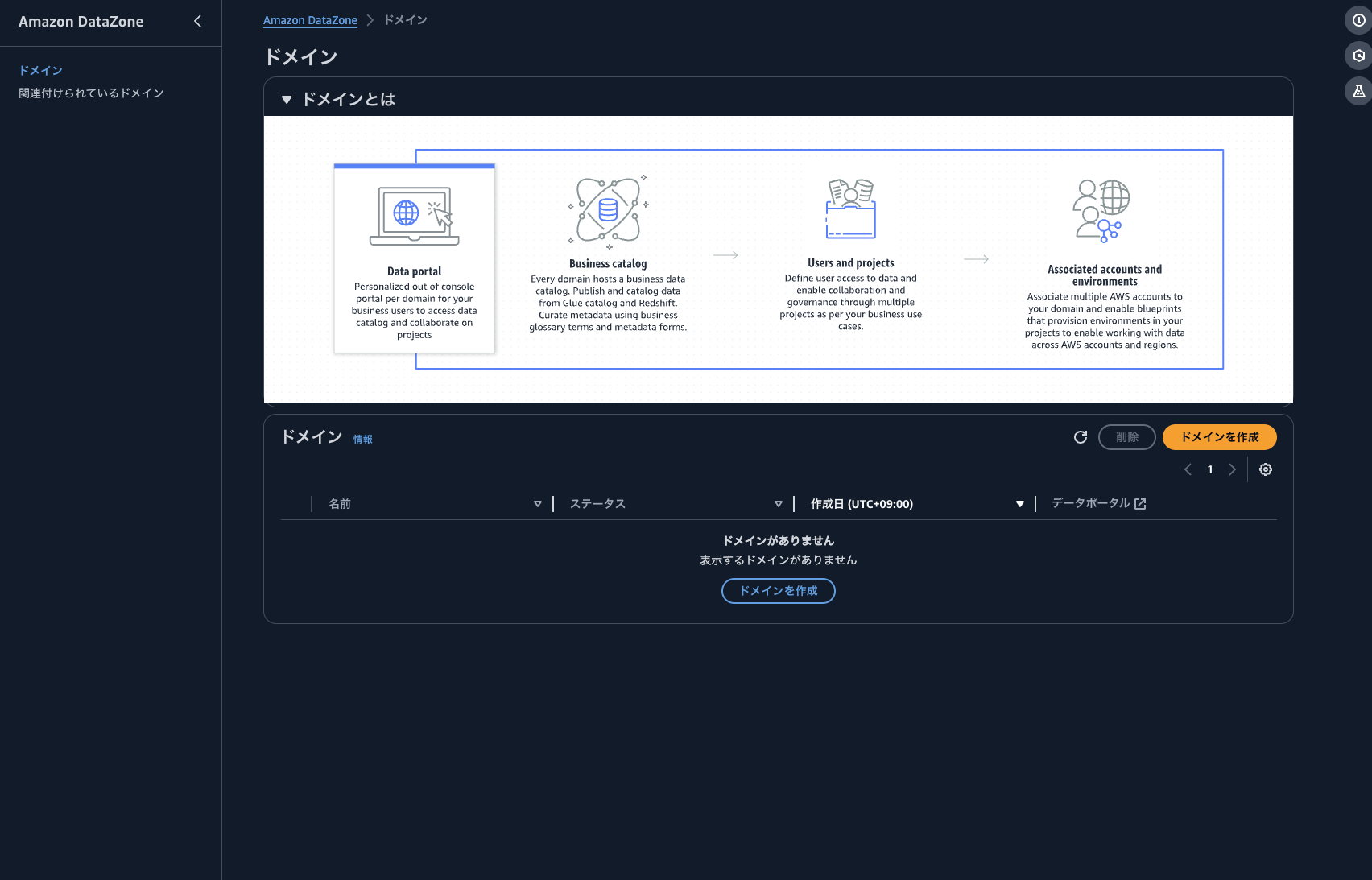Screen dimensions: 1372x880
Task: Refresh the domains list
Action: (x=1080, y=436)
